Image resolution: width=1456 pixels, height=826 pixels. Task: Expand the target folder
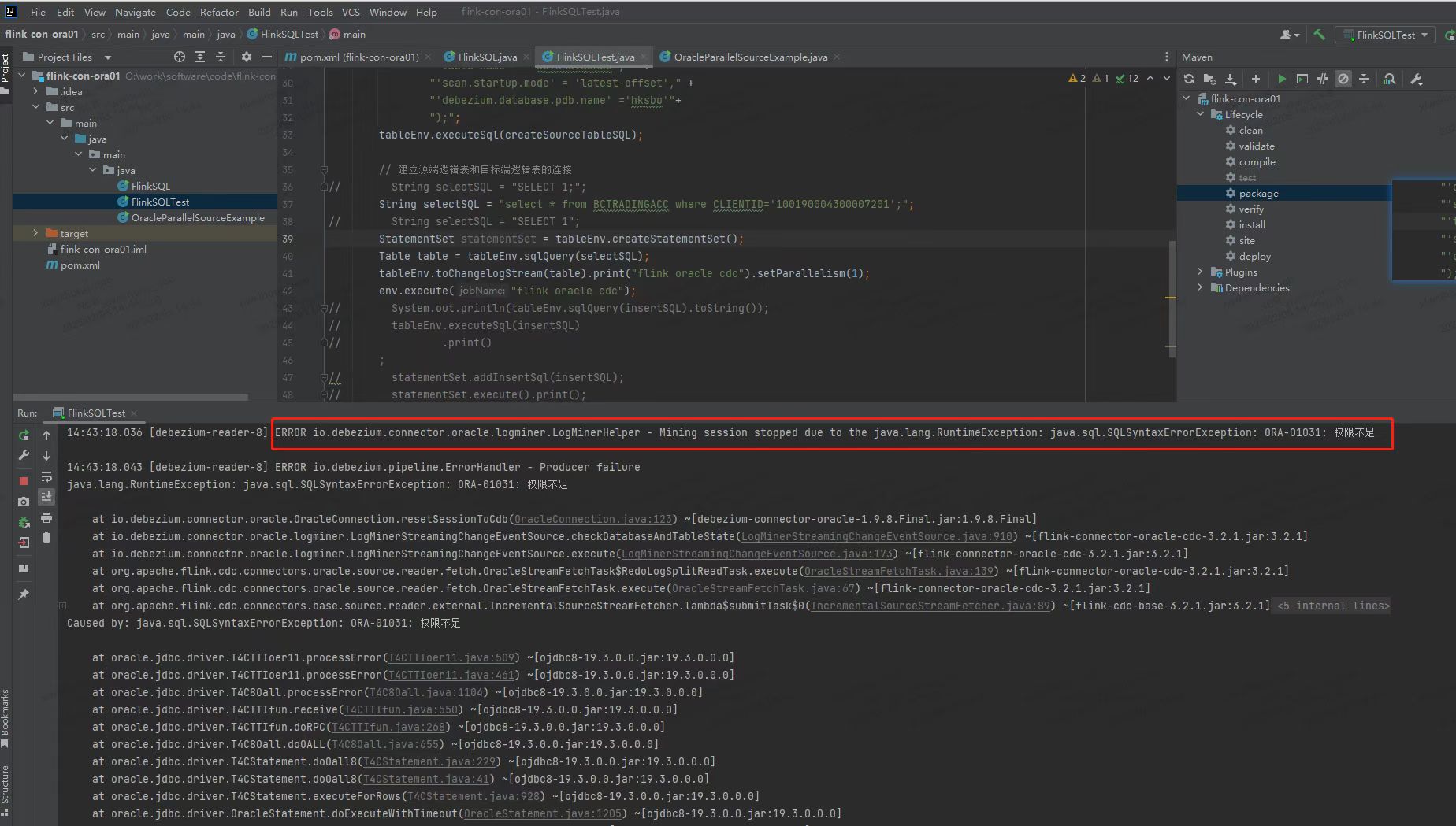(x=35, y=233)
